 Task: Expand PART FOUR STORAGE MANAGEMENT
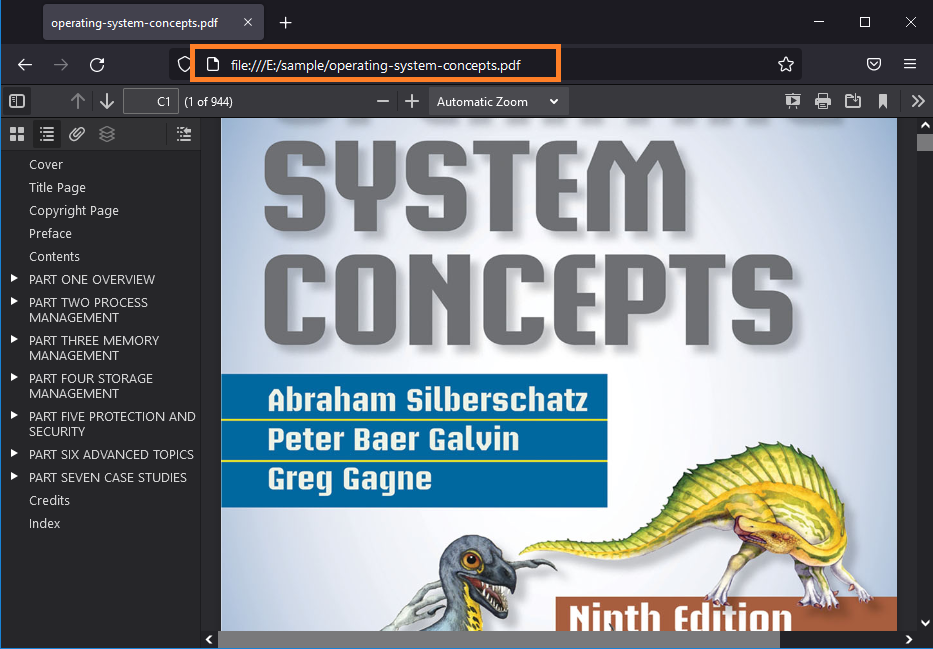pos(14,378)
